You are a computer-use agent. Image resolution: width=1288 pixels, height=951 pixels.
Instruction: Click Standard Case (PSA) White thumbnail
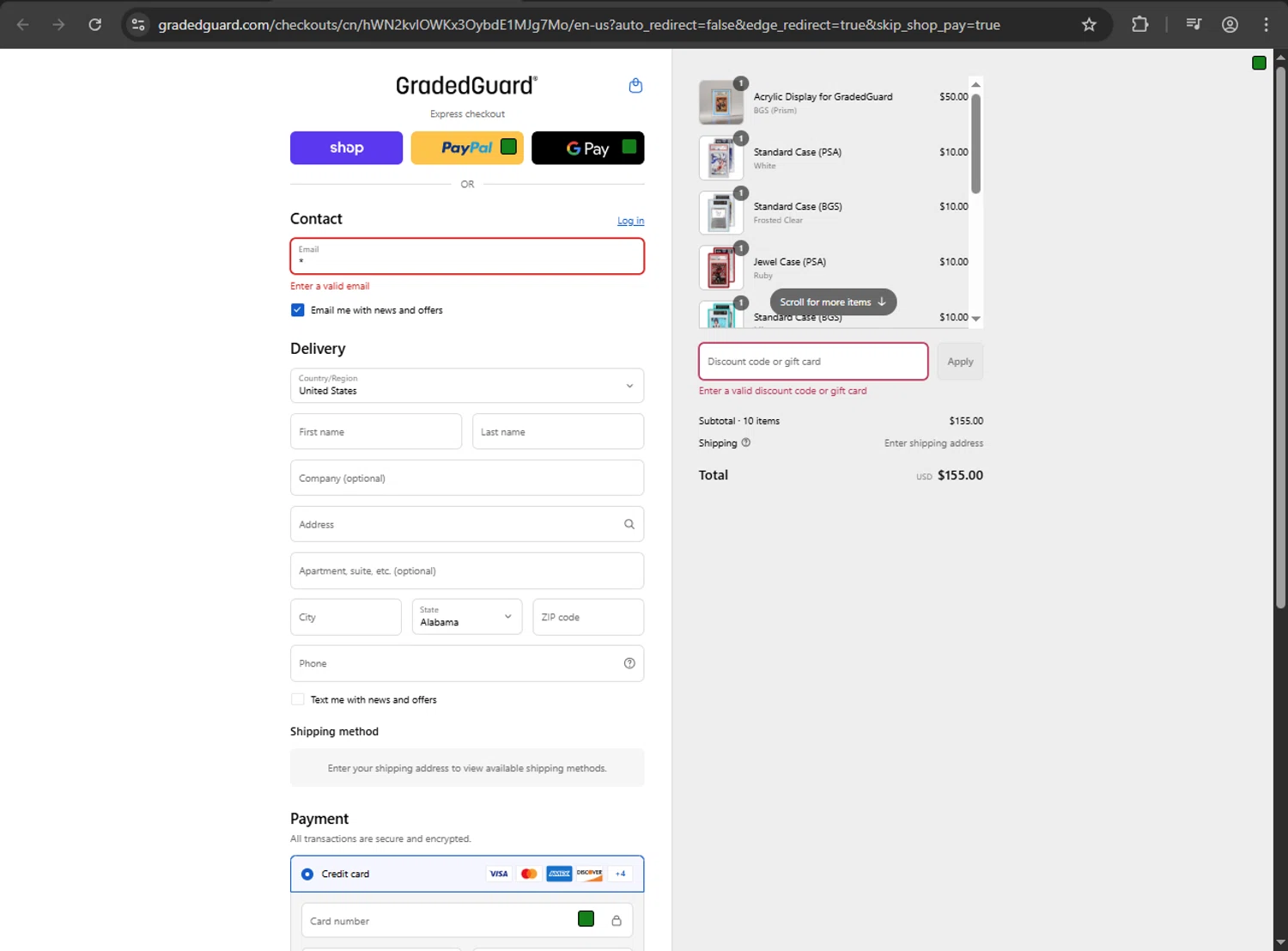(721, 157)
